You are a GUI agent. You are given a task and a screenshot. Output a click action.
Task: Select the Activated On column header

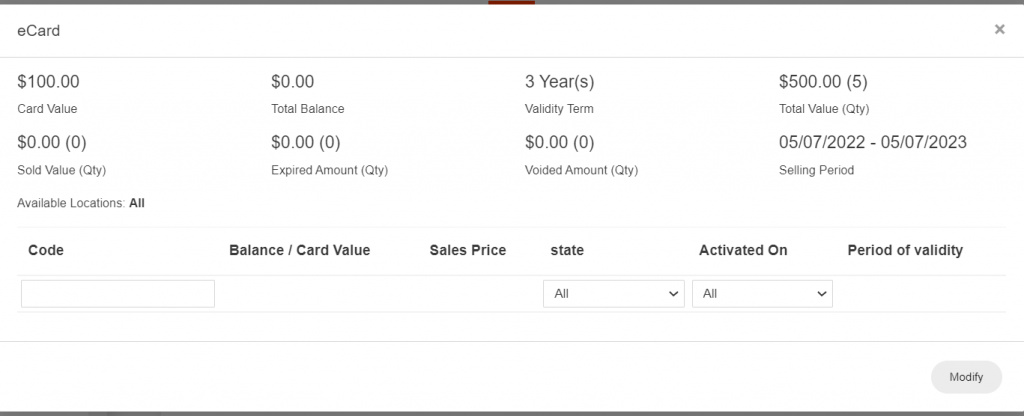[x=743, y=251]
